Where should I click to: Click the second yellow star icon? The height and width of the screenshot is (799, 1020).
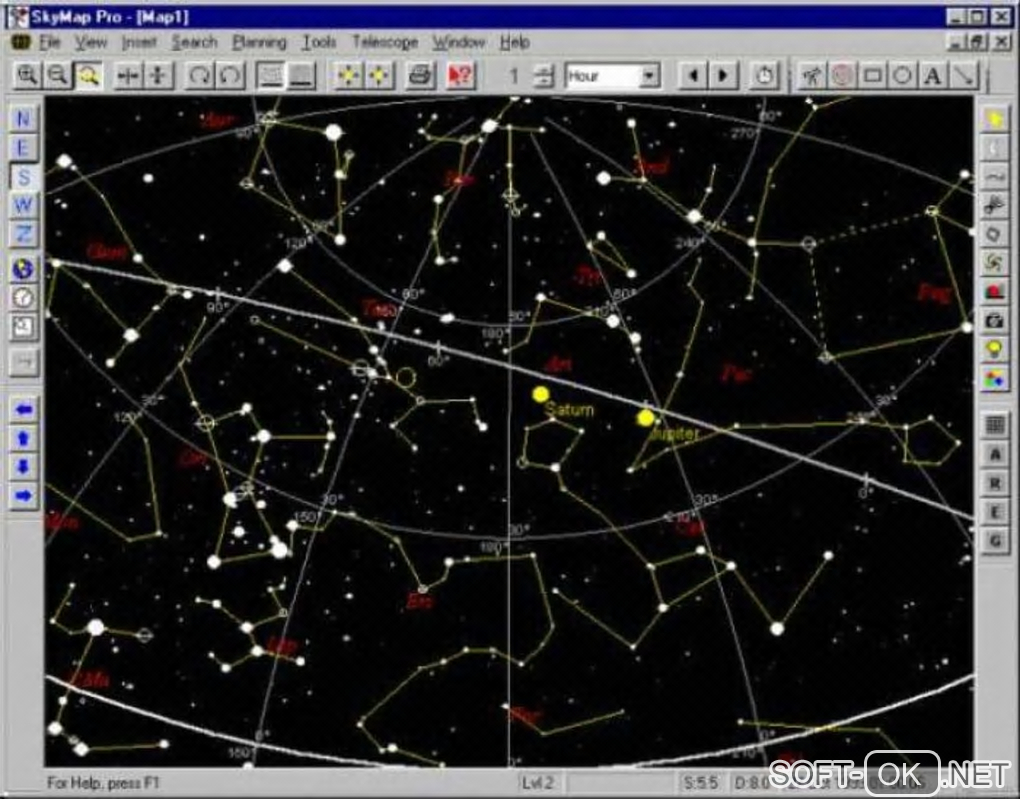click(379, 75)
